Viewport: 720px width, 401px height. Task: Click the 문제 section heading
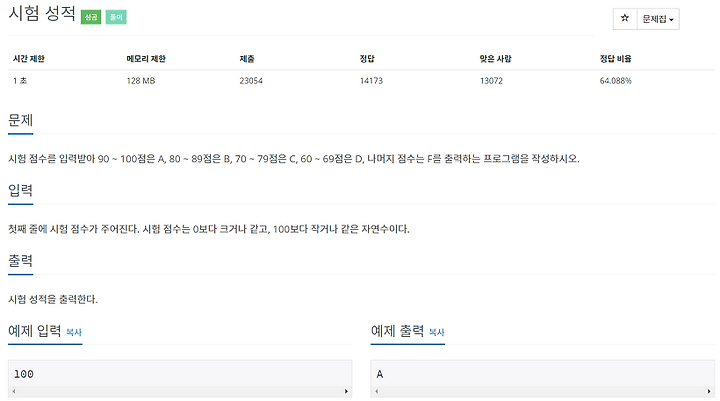click(21, 120)
